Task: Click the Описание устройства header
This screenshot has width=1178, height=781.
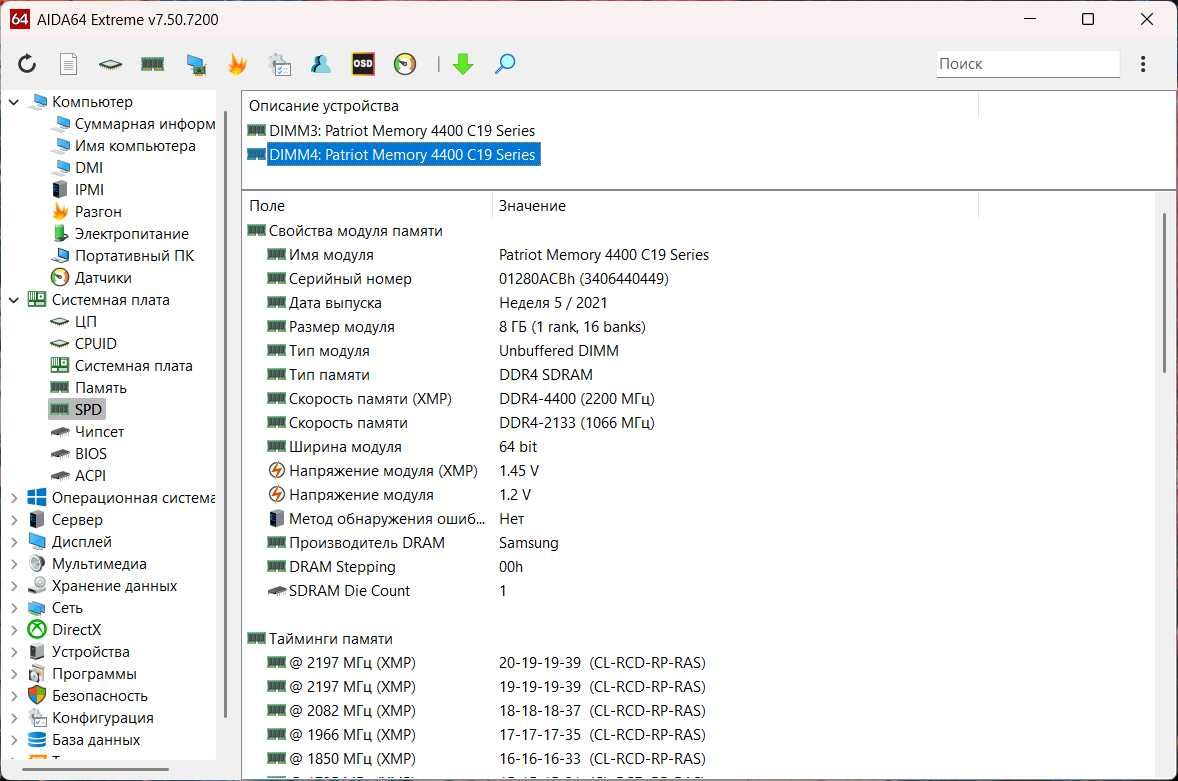Action: pos(611,106)
